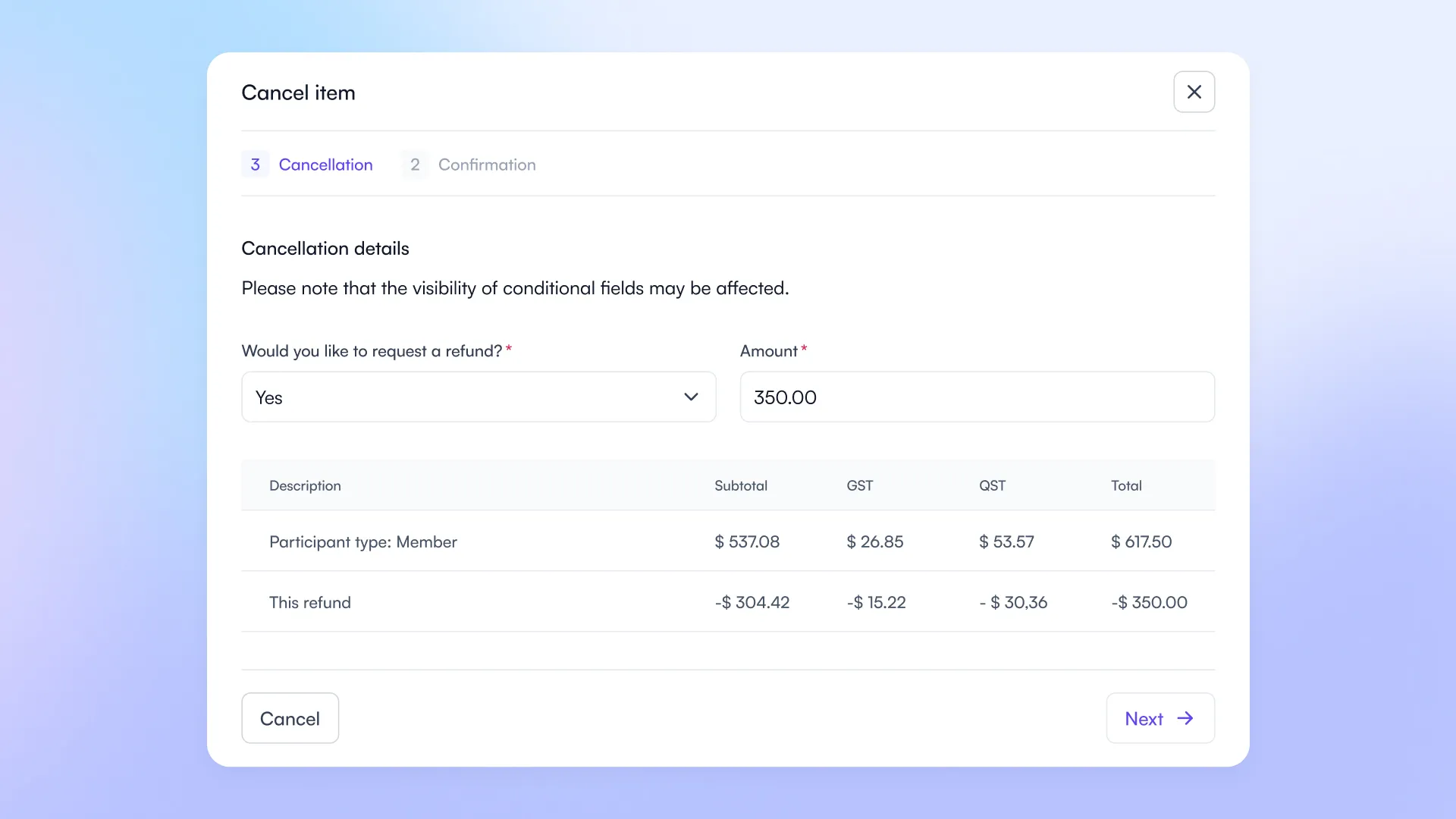Click GST value $ 26.85
Screen dimensions: 1456x819
(x=875, y=541)
